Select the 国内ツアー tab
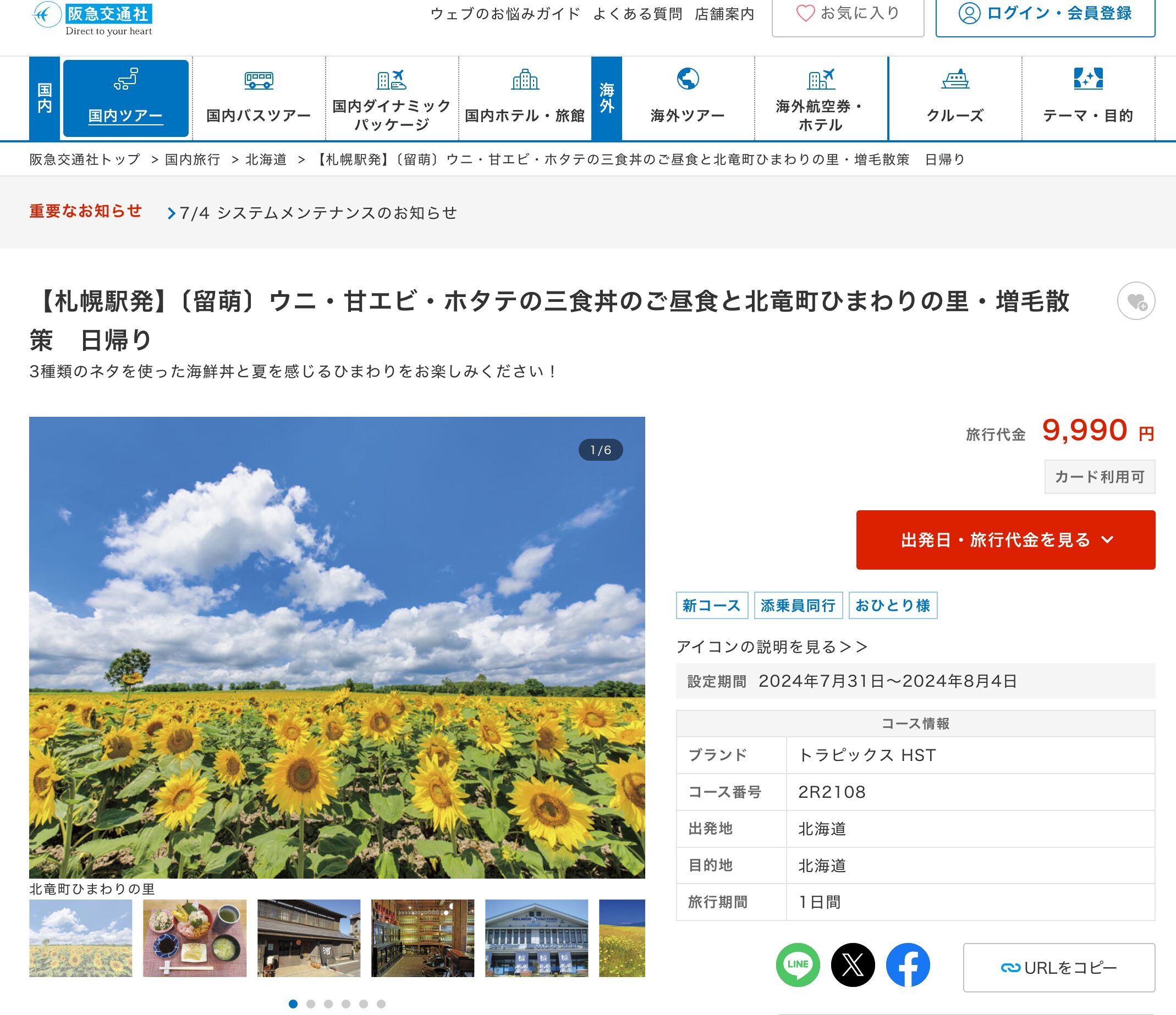Viewport: 1176px width, 1015px height. 125,99
